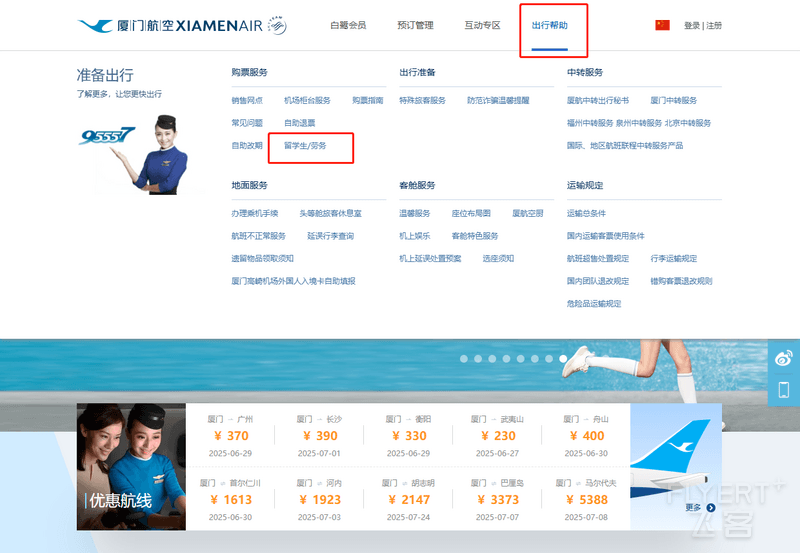Image resolution: width=800 pixels, height=553 pixels.
Task: Select 厦门 to 河内 ¥1923 fare
Action: point(319,499)
